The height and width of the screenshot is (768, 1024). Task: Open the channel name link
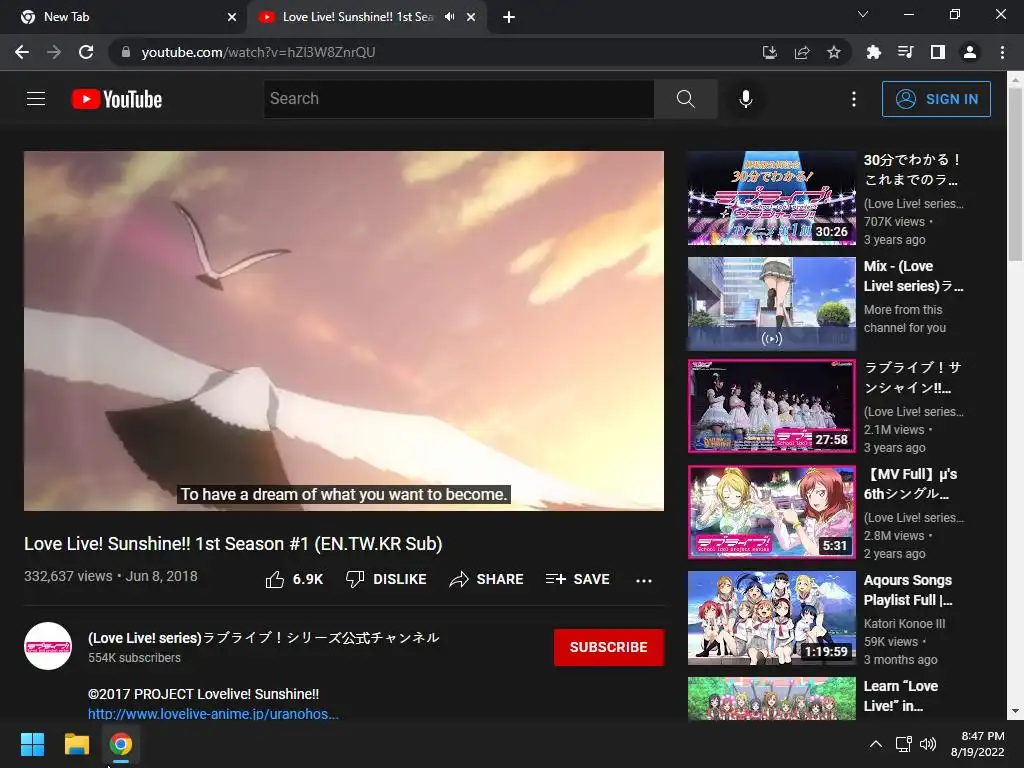click(x=264, y=637)
